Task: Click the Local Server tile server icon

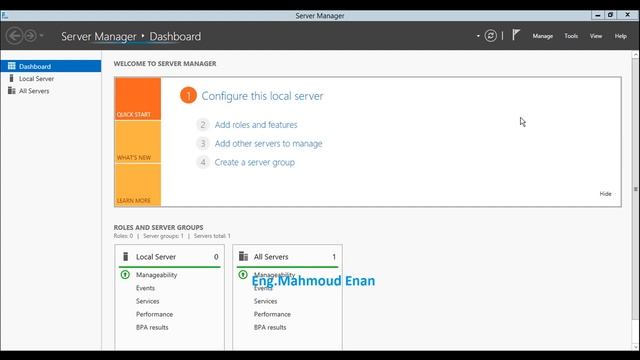Action: [125, 256]
